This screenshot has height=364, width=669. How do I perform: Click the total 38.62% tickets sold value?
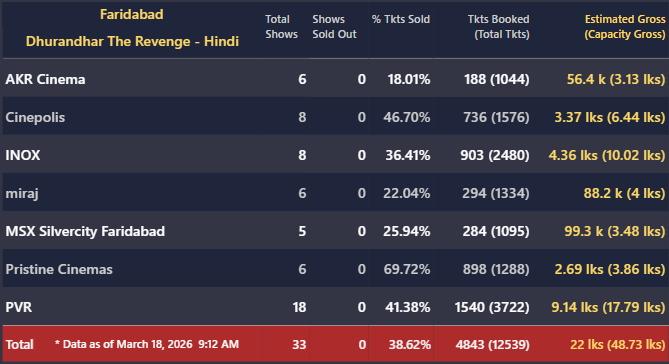point(410,344)
